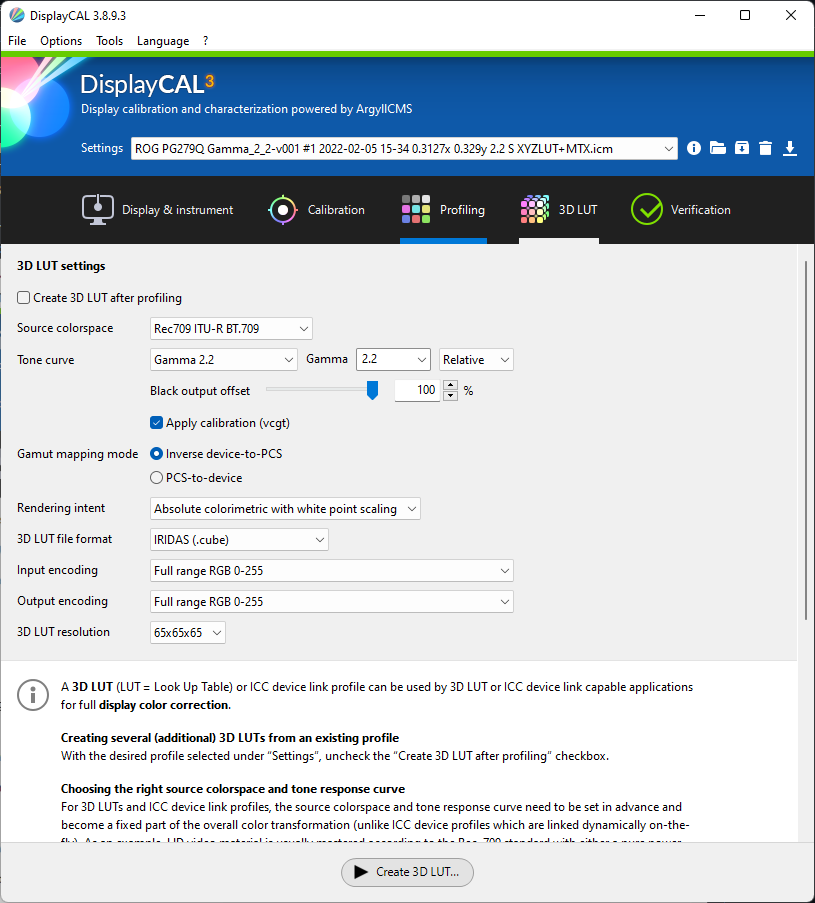Increase Black output offset with up arrow
Image resolution: width=815 pixels, height=903 pixels.
451,385
